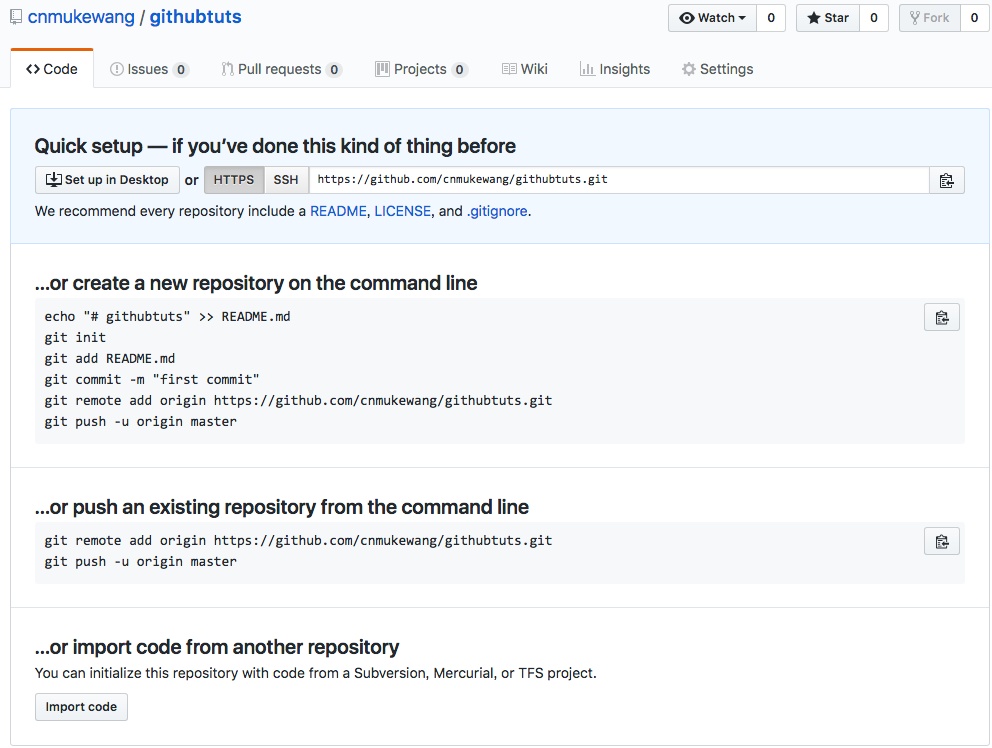Viewport: 992px width, 748px height.
Task: Open the Watch dropdown menu
Action: coord(712,18)
